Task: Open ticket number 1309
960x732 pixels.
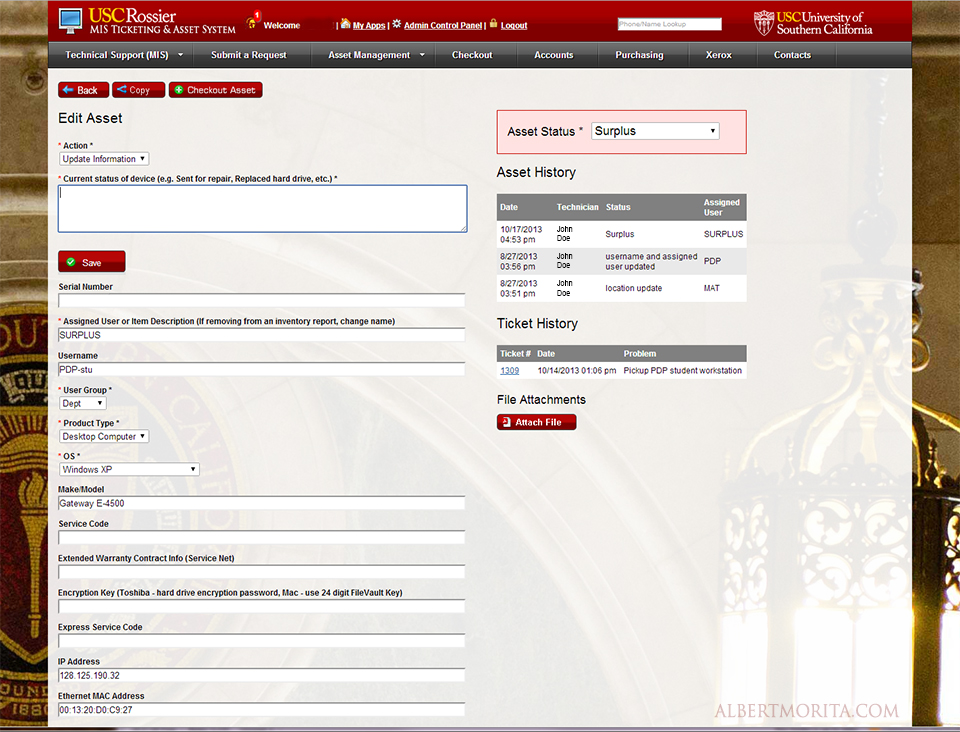Action: pos(509,371)
